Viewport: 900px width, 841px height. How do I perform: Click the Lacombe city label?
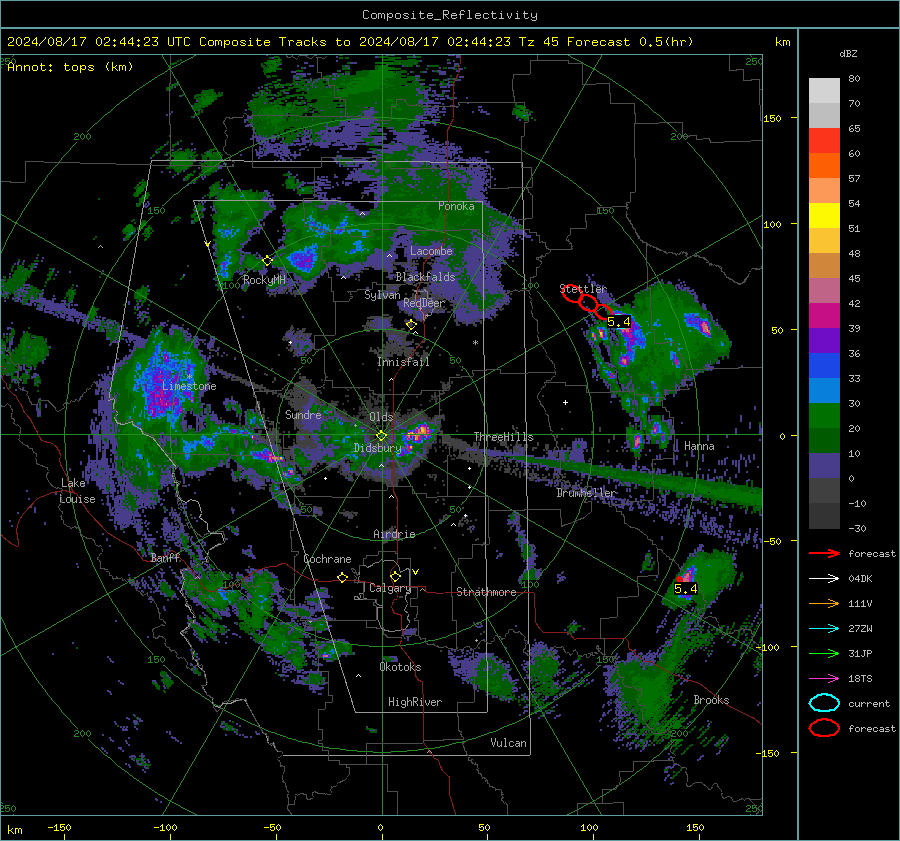(431, 251)
